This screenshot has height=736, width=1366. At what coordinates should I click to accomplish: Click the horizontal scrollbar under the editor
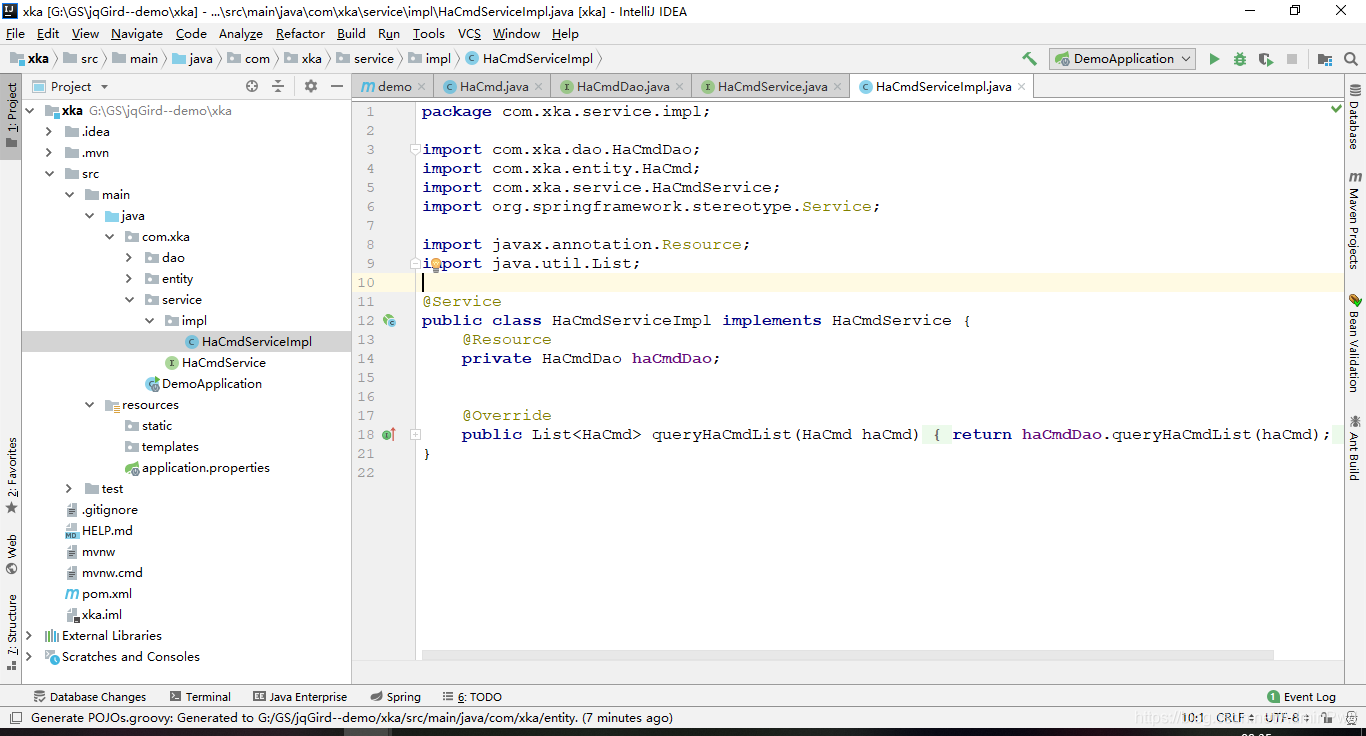(x=847, y=656)
